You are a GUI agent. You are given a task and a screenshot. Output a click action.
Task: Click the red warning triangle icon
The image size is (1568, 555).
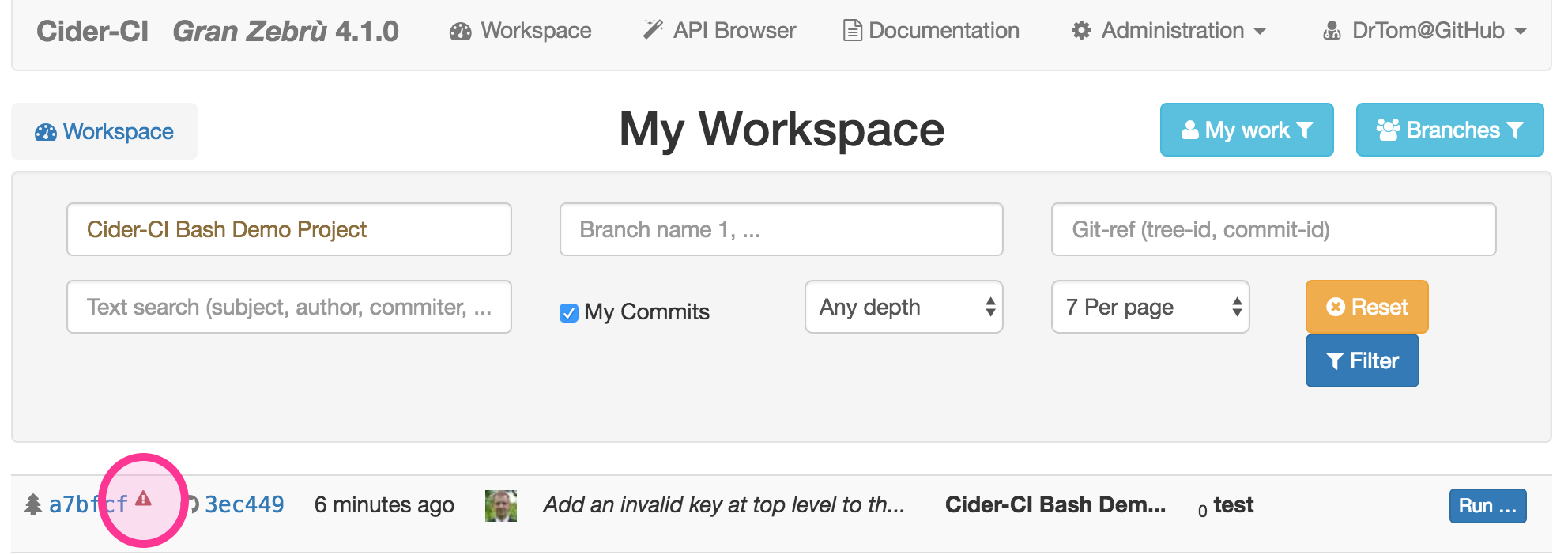coord(143,498)
